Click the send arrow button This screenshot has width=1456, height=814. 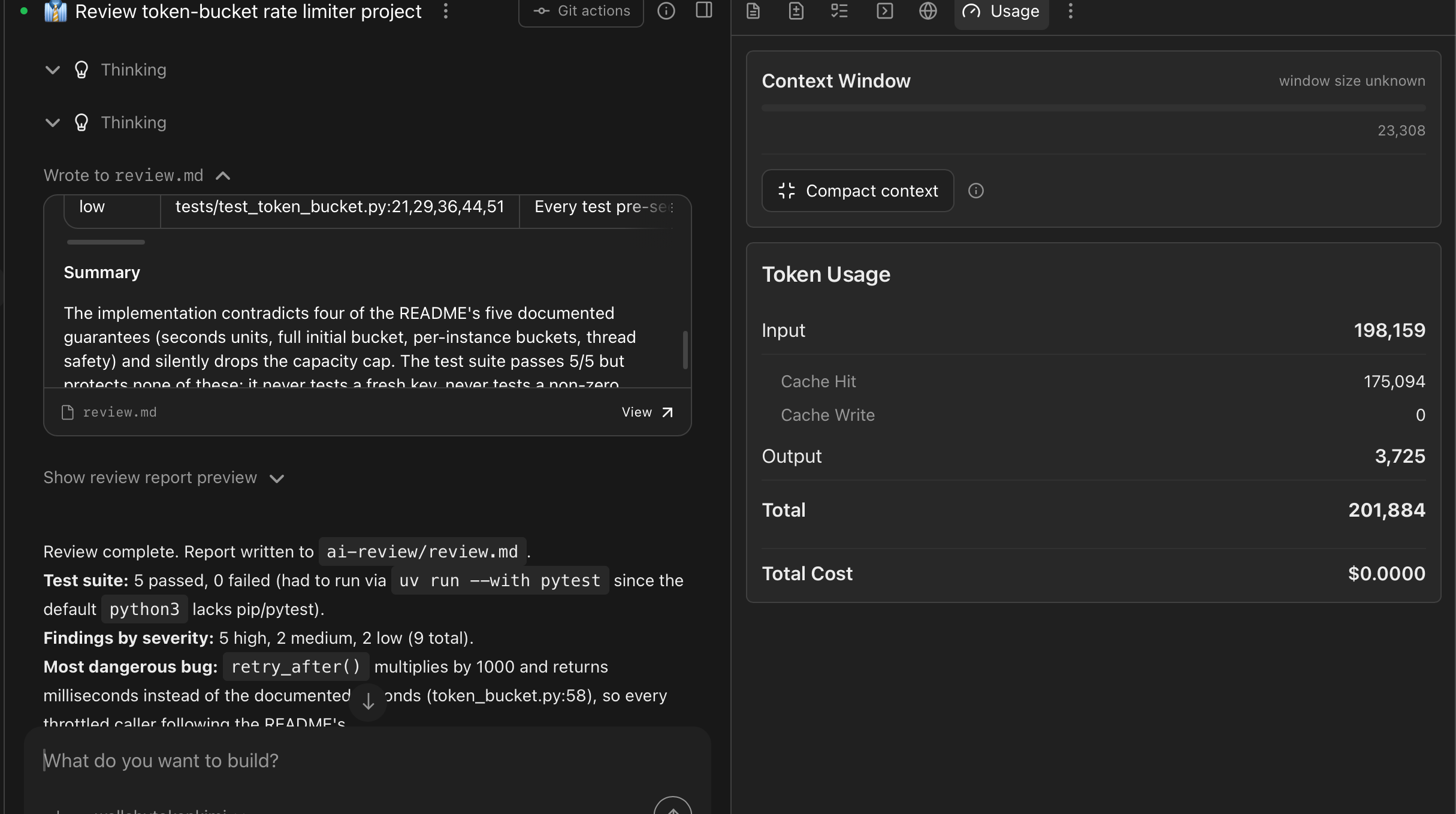click(x=673, y=807)
